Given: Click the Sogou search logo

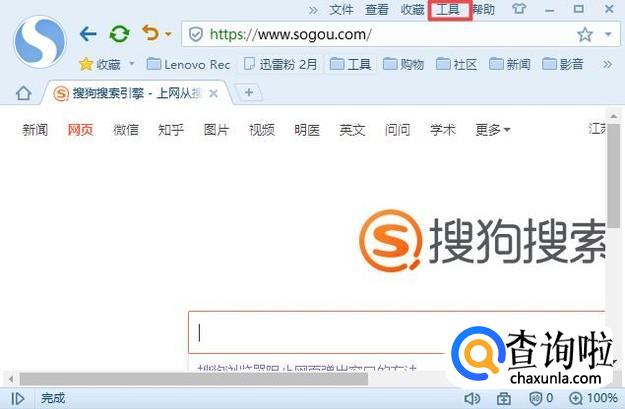Looking at the screenshot, I should 482,241.
